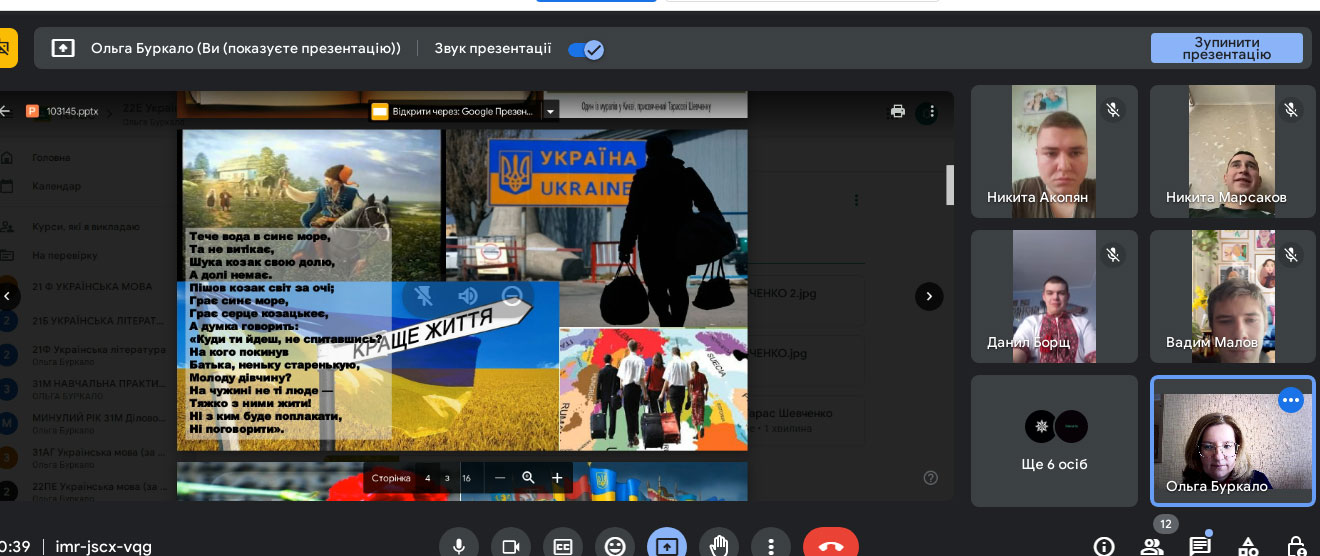The height and width of the screenshot is (556, 1320).
Task: Print the presentation using printer icon
Action: (x=898, y=111)
